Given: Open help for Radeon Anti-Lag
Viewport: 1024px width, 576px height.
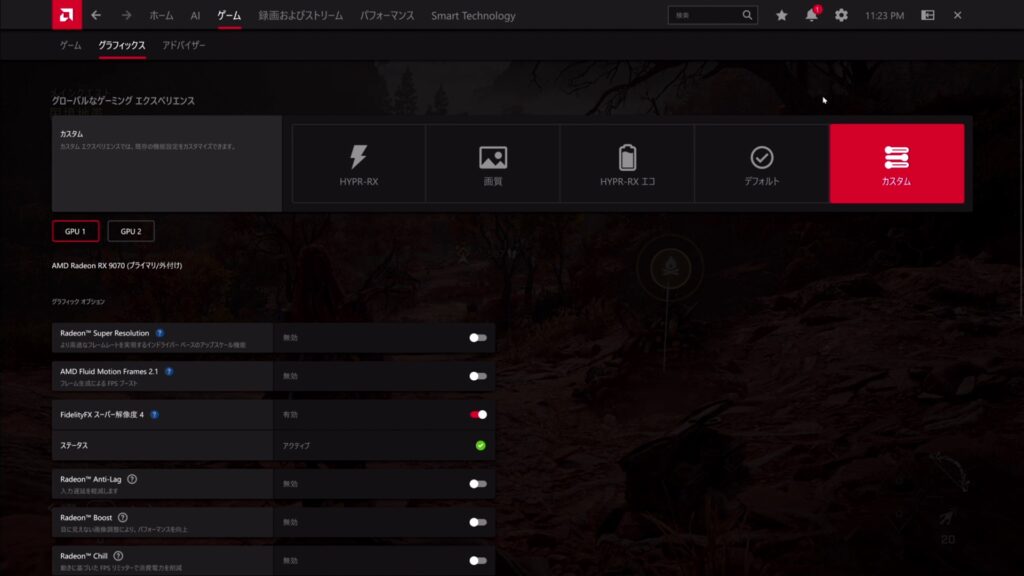Looking at the screenshot, I should click(132, 479).
